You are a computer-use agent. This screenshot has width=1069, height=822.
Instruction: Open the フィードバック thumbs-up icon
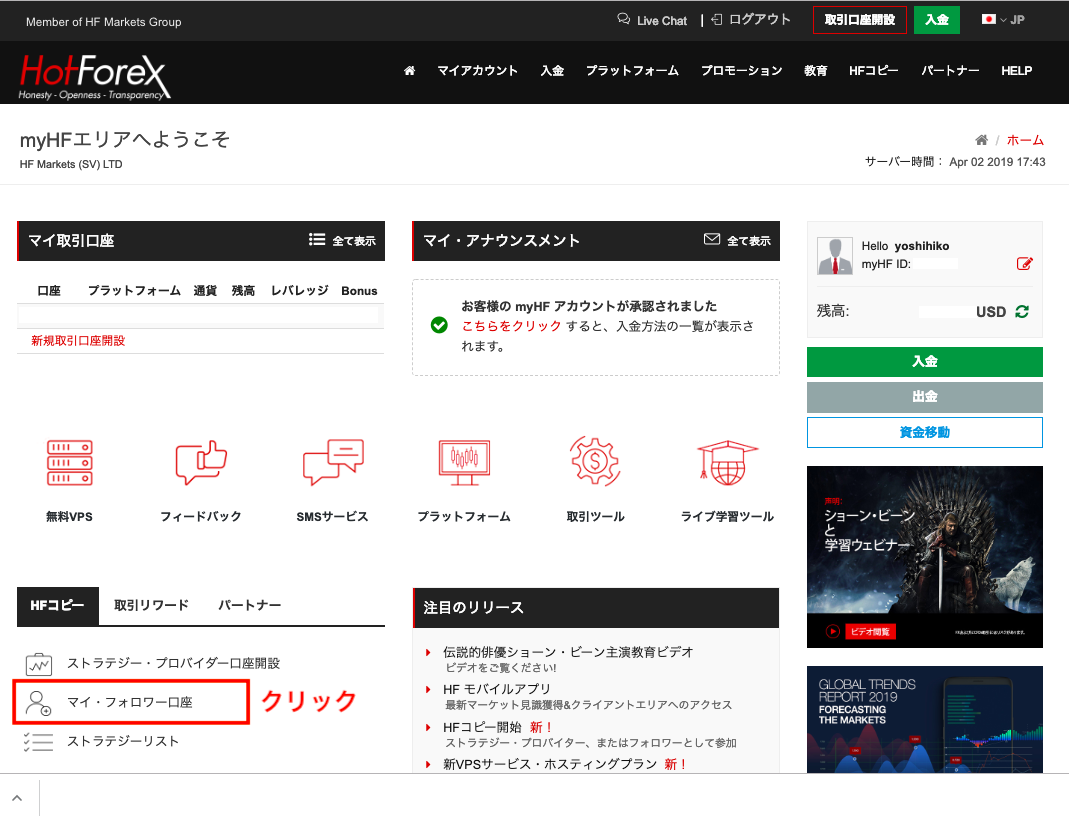pyautogui.click(x=201, y=463)
